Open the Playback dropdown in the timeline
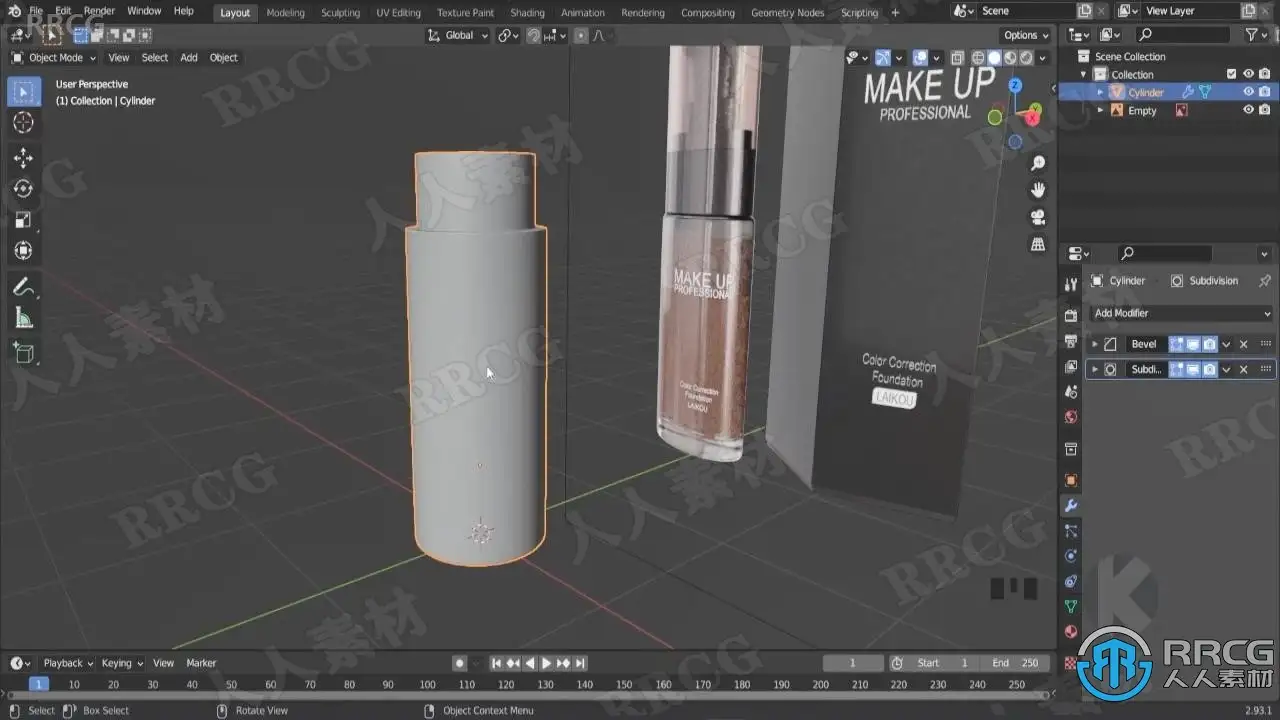This screenshot has height=720, width=1280. coord(67,663)
